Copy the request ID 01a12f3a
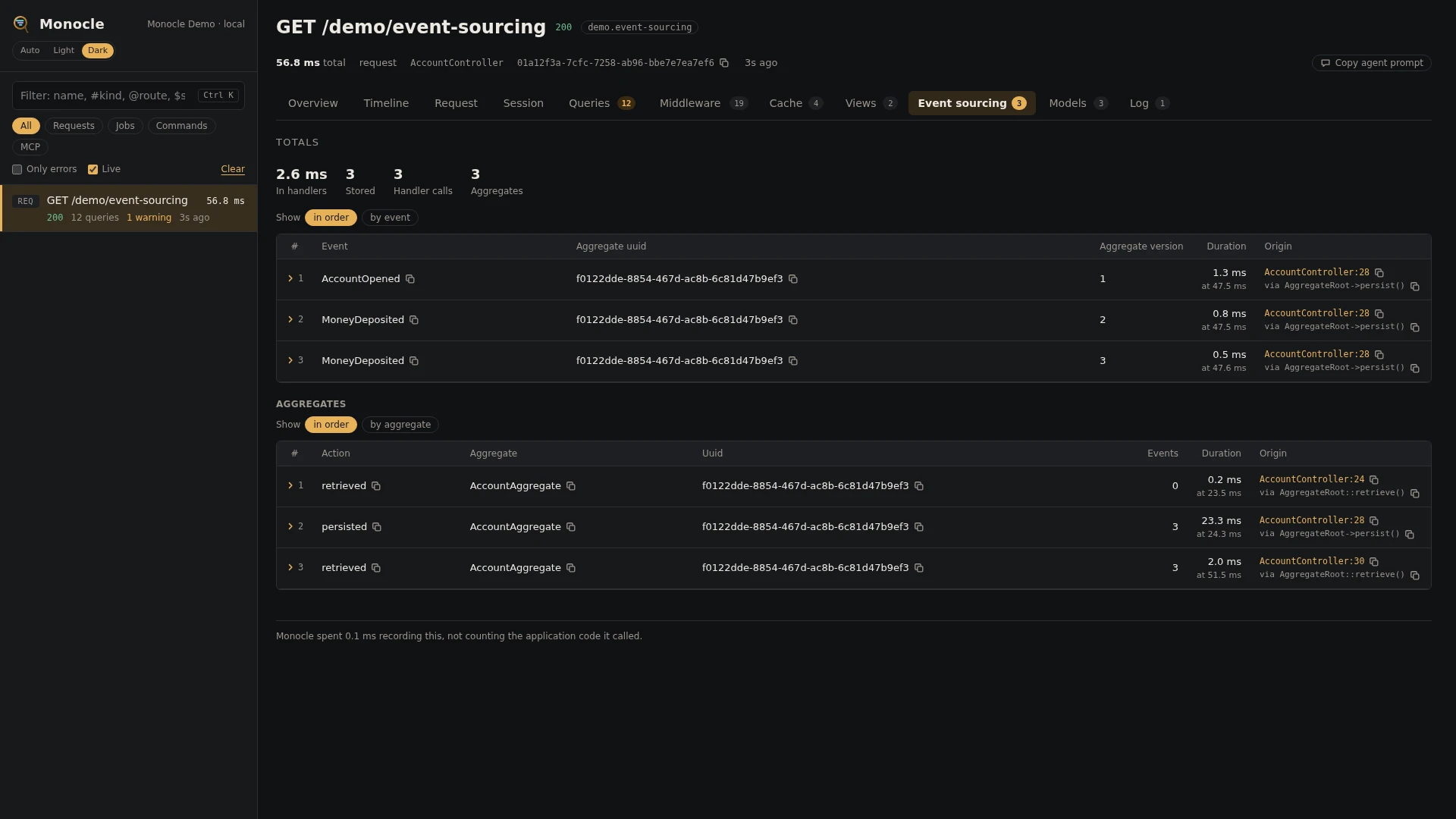The width and height of the screenshot is (1456, 819). (724, 63)
